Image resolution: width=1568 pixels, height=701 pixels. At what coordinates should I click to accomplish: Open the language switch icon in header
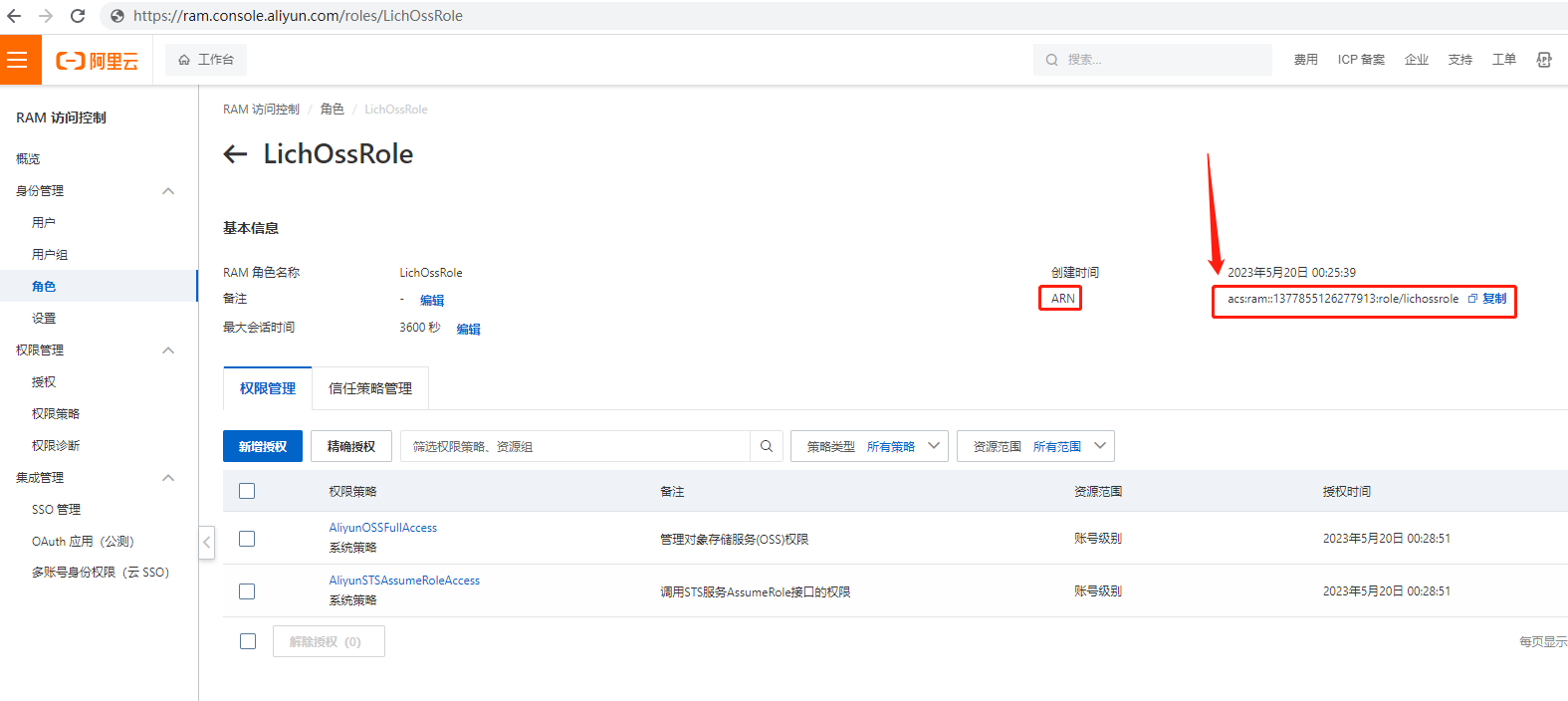point(1544,60)
